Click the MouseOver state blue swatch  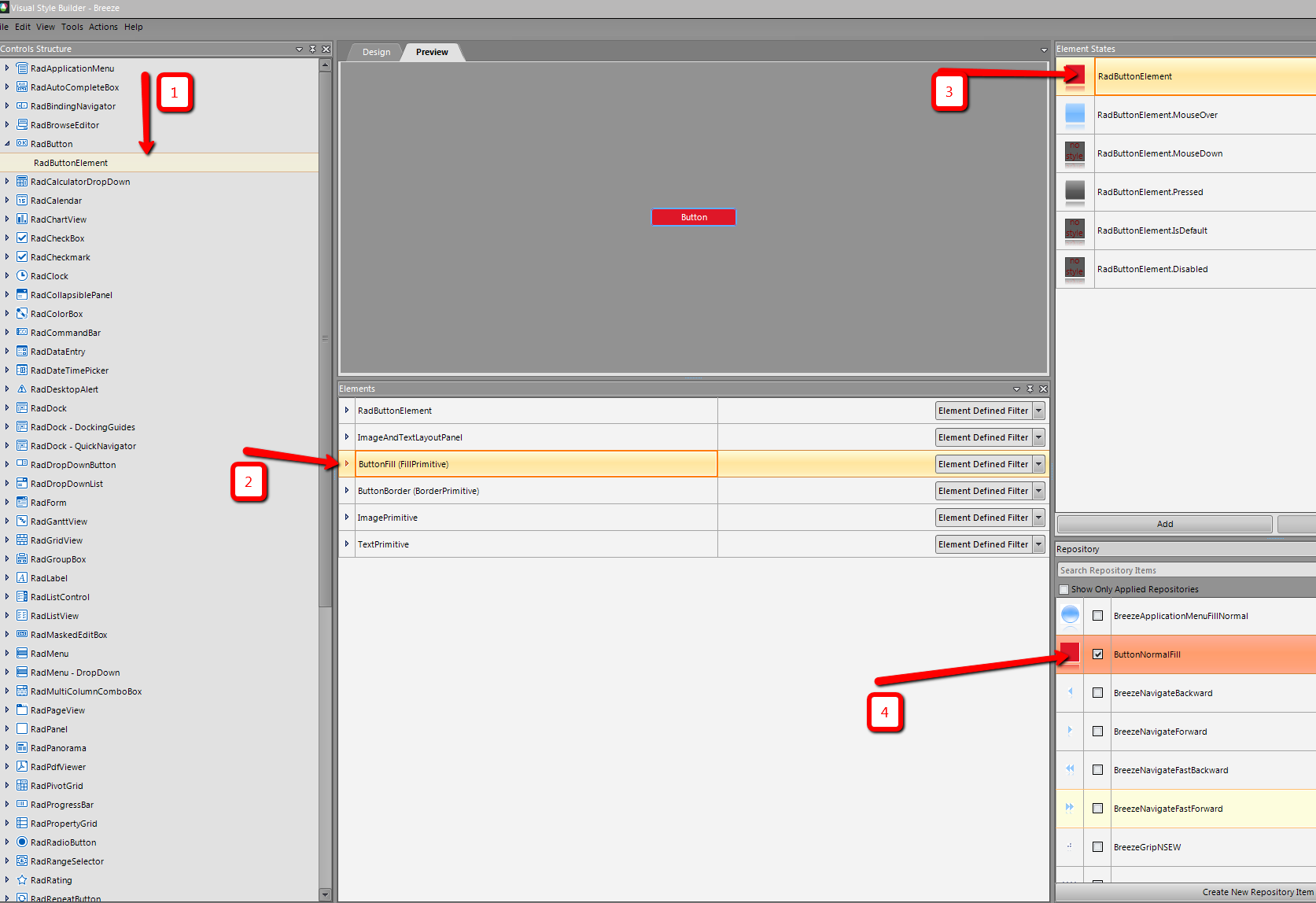coord(1075,114)
